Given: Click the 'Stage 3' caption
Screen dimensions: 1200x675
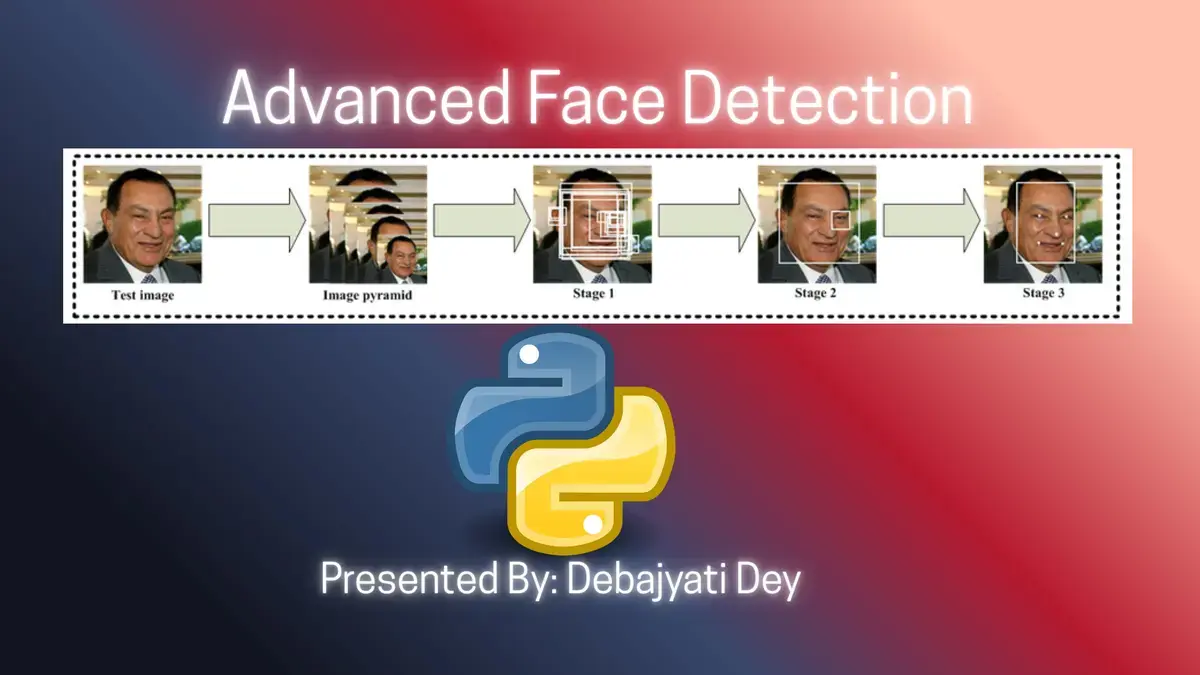Looking at the screenshot, I should pos(1042,294).
